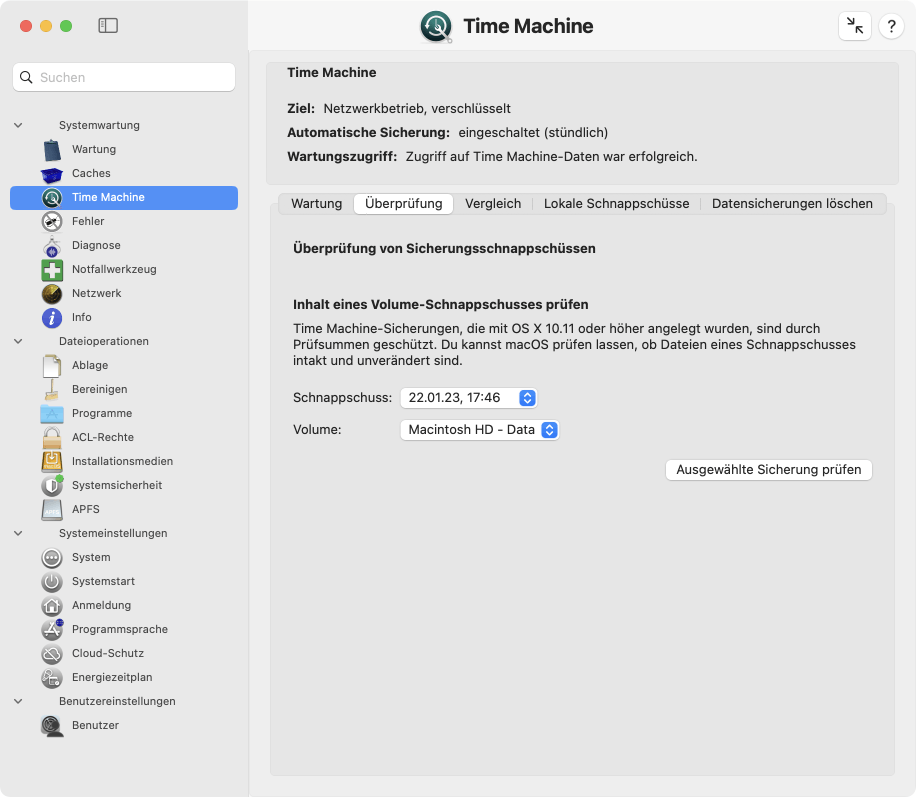
Task: Click the ACL-Rechte padlock icon
Action: [x=52, y=437]
